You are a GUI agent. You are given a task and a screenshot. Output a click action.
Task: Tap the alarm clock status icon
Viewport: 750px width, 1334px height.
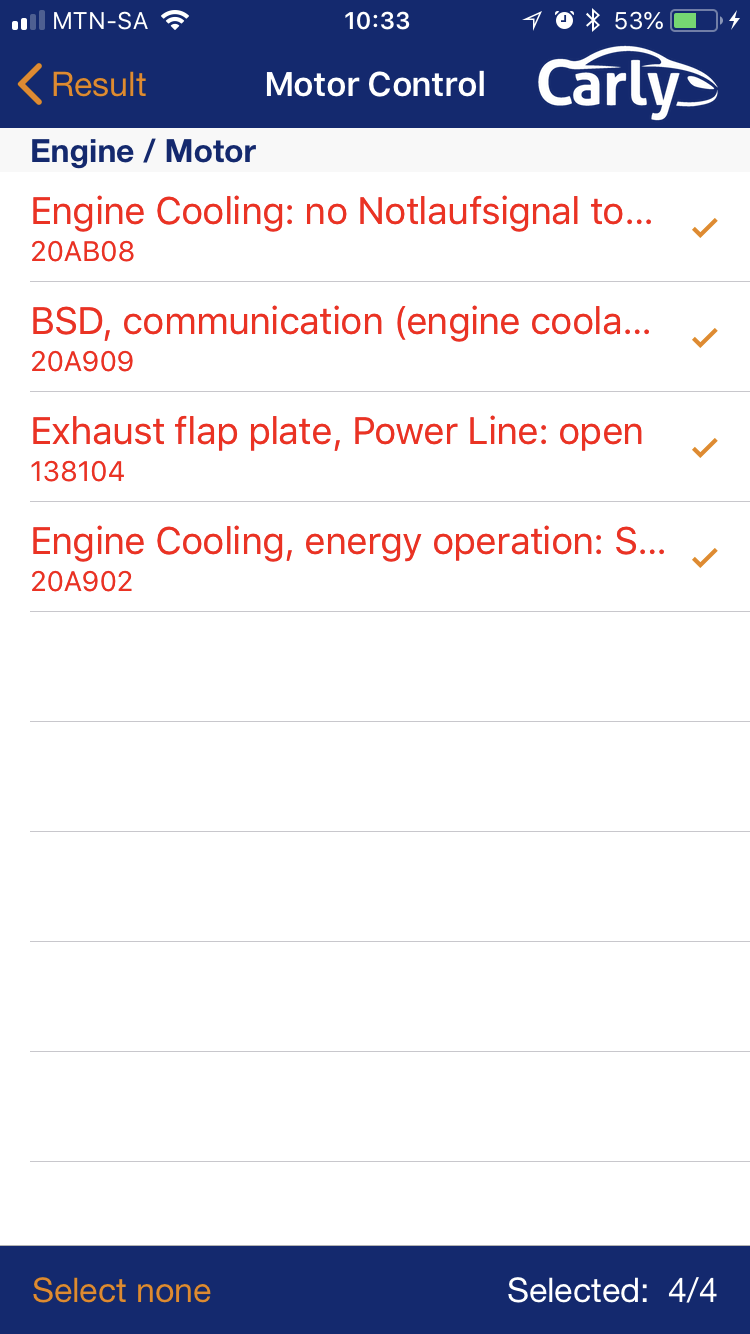[564, 20]
